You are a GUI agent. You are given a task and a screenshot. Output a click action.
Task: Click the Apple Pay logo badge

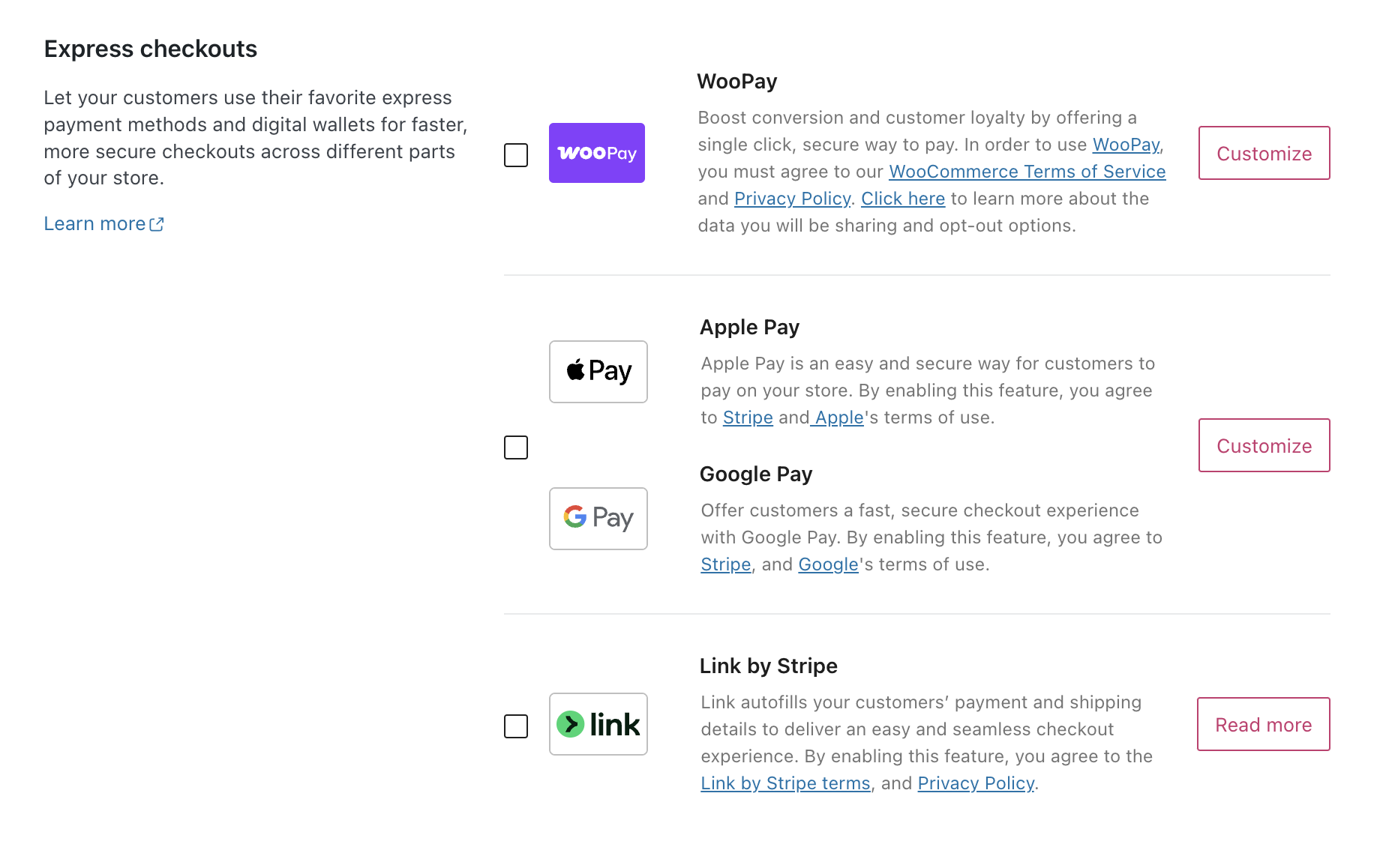point(598,372)
